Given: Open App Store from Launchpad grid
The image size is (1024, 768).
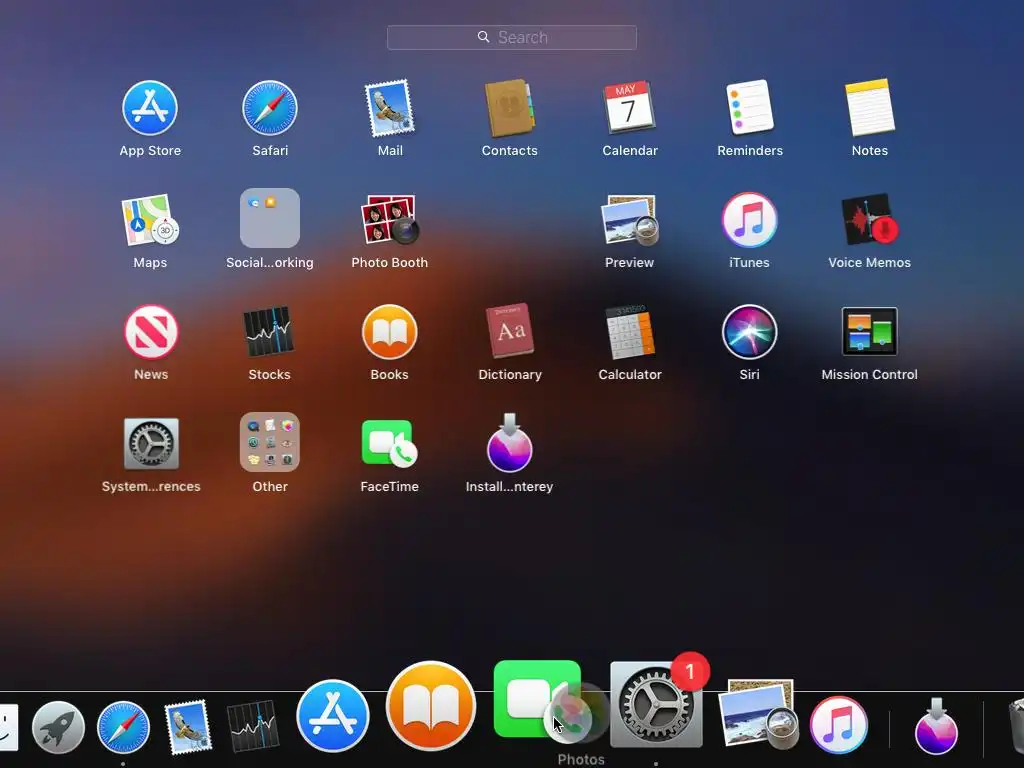Looking at the screenshot, I should coord(150,108).
